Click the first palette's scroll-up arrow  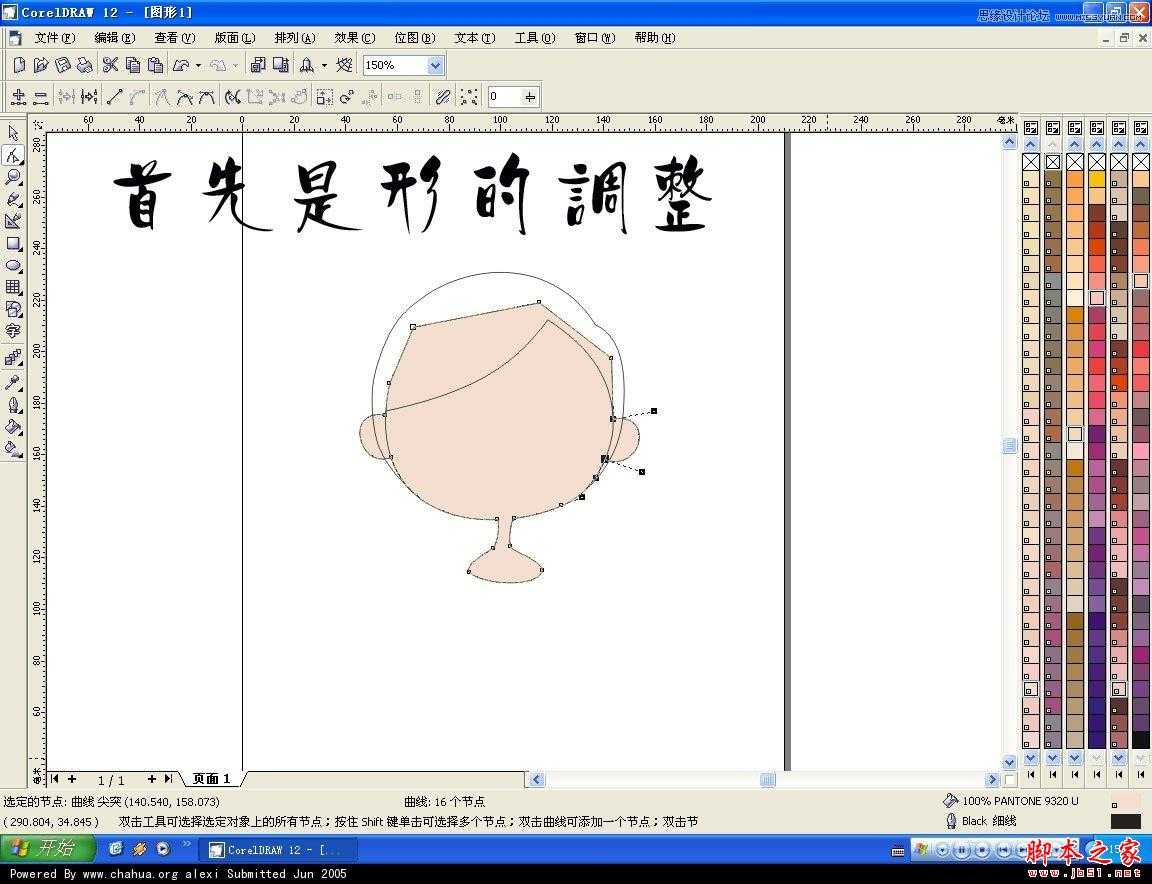pos(1031,144)
